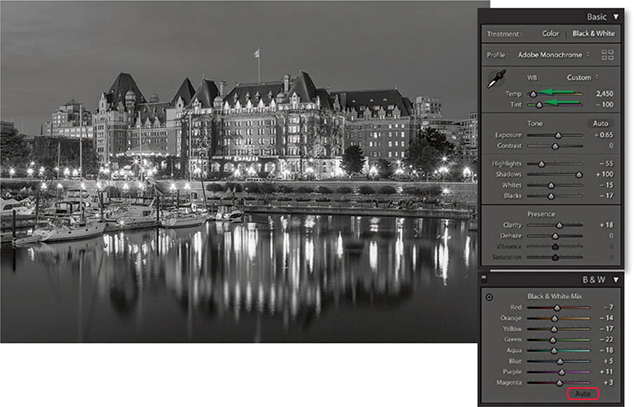Click the Tint slider handle
The height and width of the screenshot is (407, 634).
(x=539, y=105)
